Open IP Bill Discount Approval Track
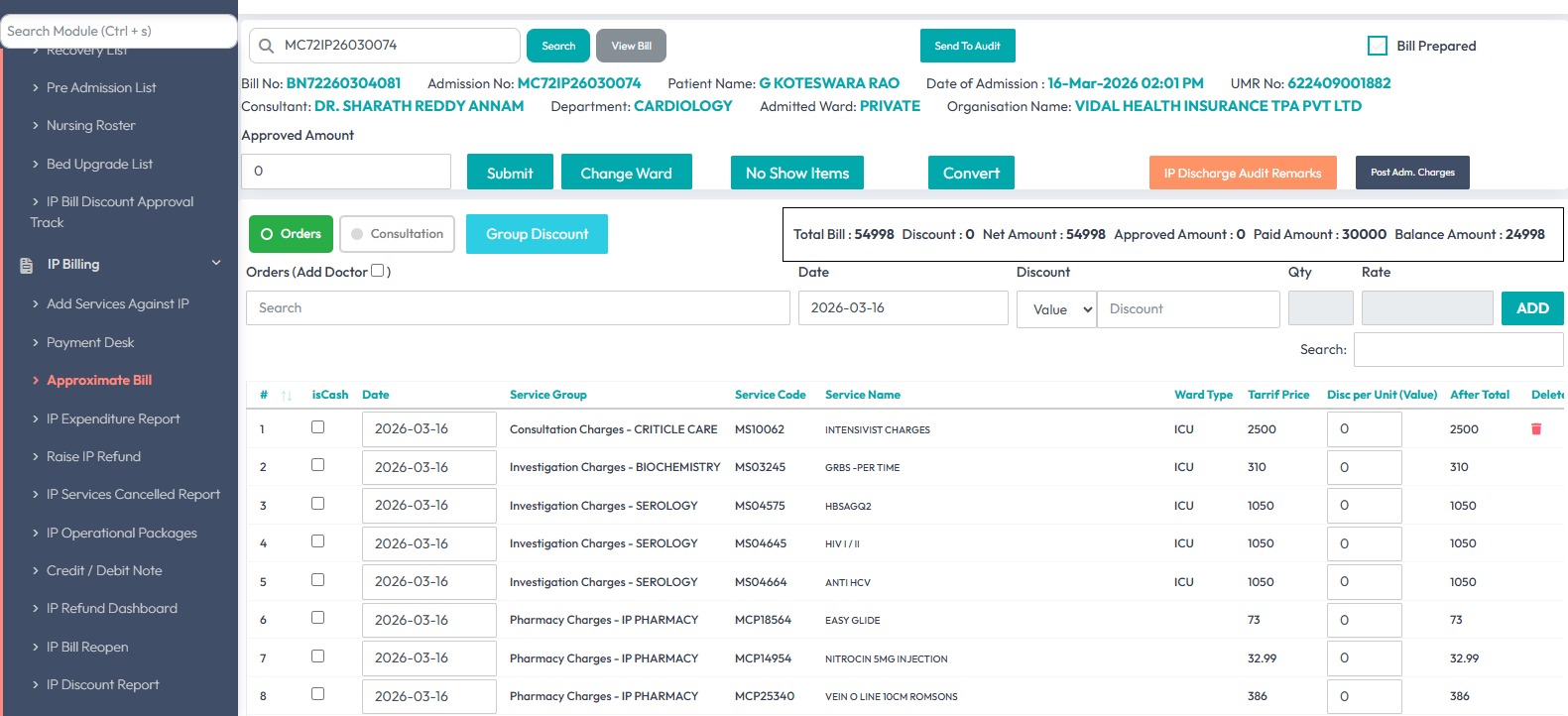This screenshot has height=716, width=1568. (112, 211)
